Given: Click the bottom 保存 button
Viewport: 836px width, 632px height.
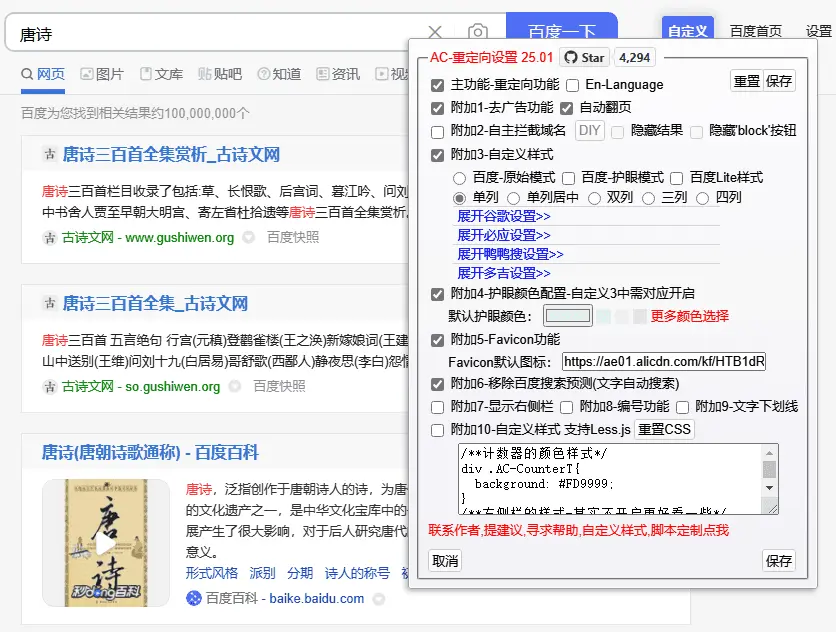Looking at the screenshot, I should tap(779, 561).
